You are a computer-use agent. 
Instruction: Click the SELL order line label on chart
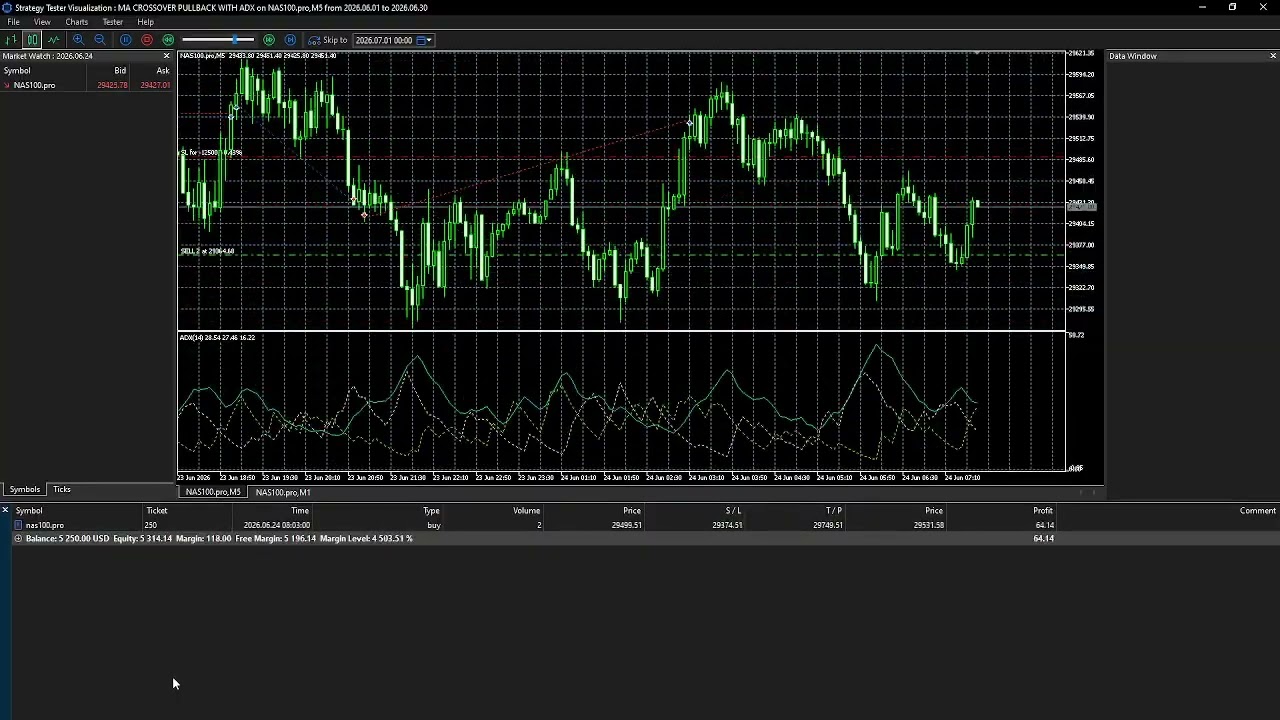[x=207, y=251]
